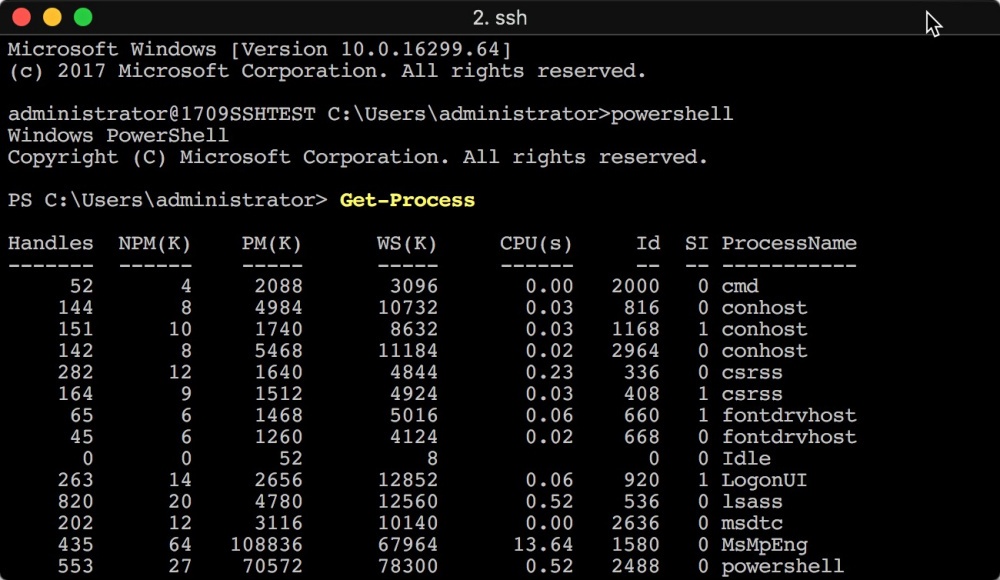Click the 'msdtc' process name
The width and height of the screenshot is (1000, 580).
tap(752, 523)
